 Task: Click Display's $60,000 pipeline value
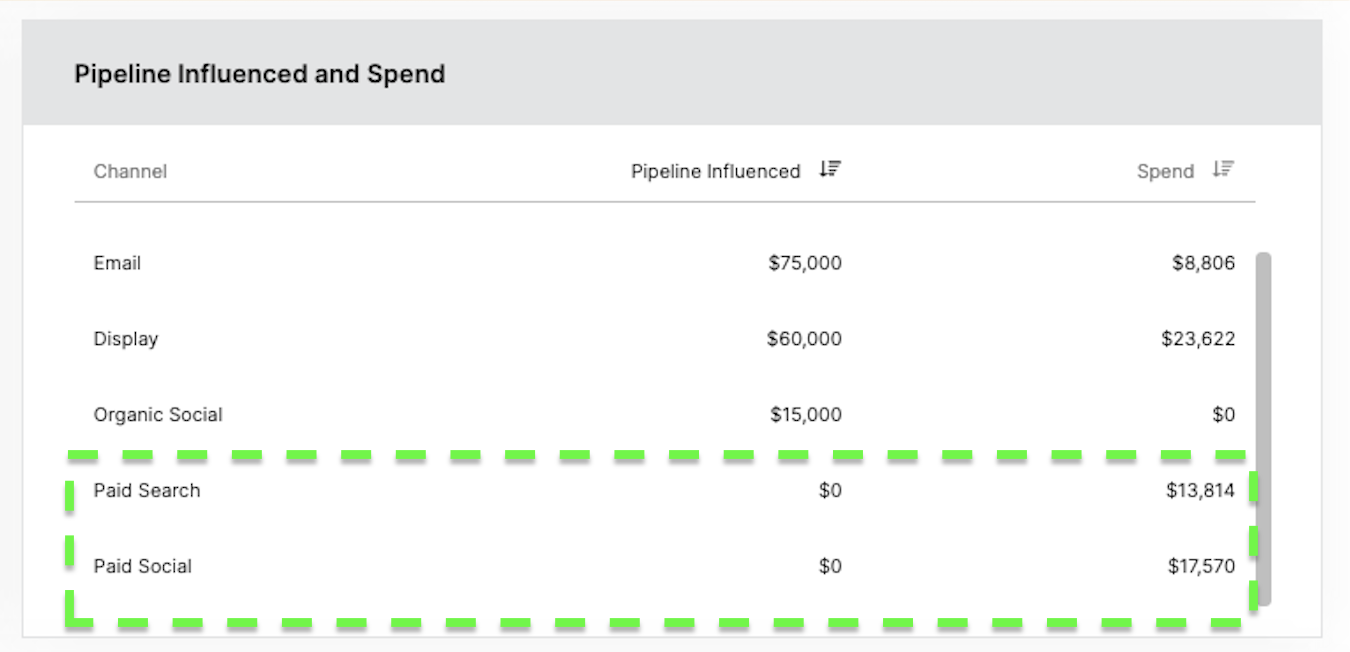(804, 339)
